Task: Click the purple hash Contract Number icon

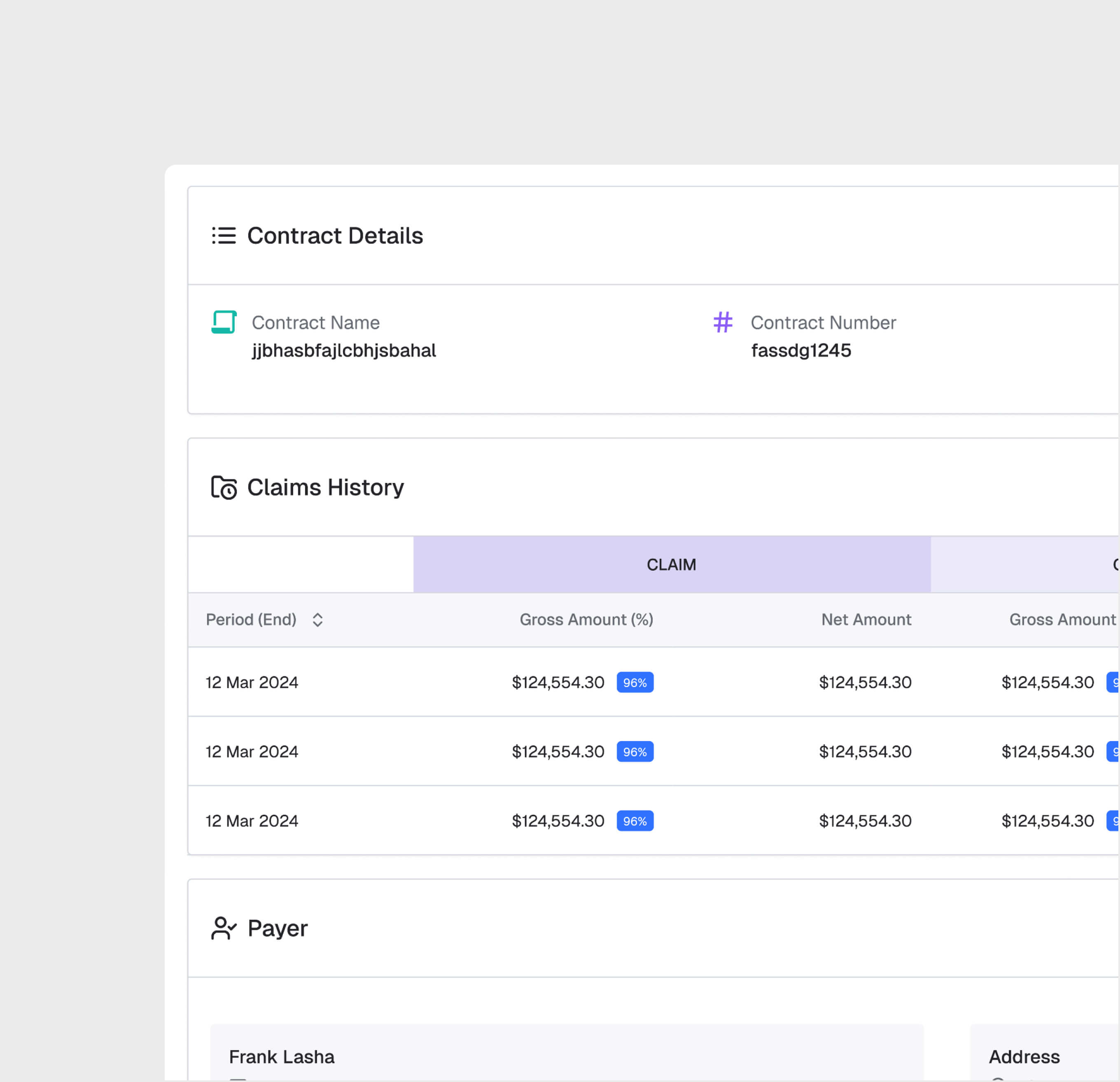Action: pyautogui.click(x=722, y=322)
